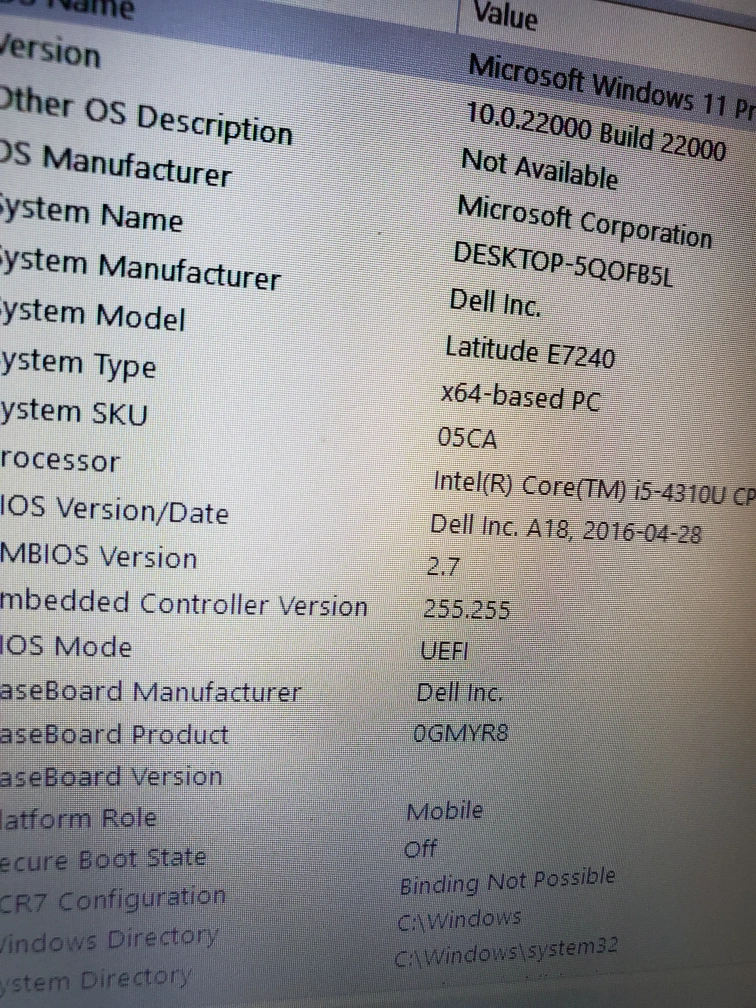Select the Intel Core i5-4310U value

pos(594,489)
